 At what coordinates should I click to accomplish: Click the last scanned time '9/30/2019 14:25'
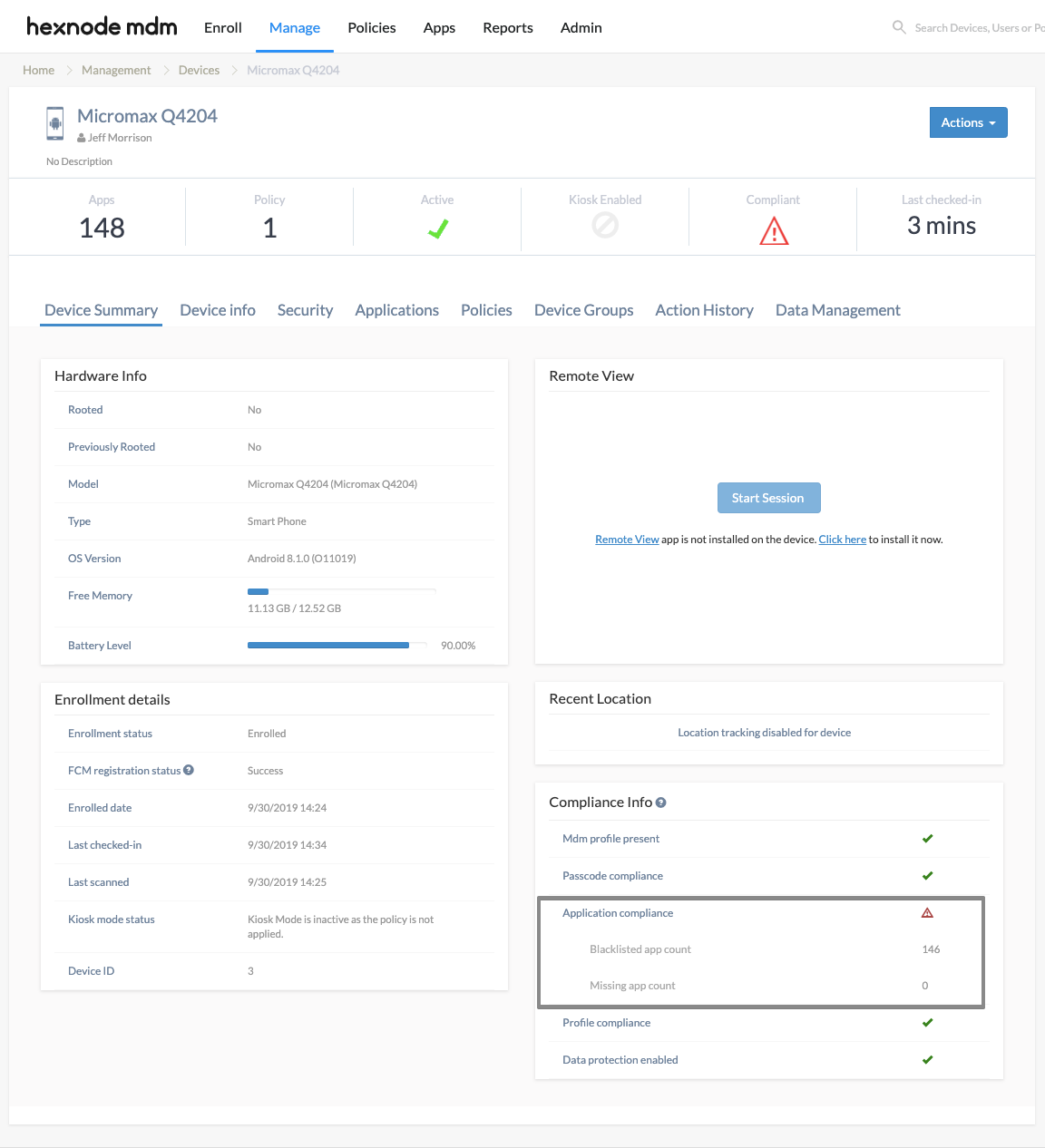[x=287, y=882]
